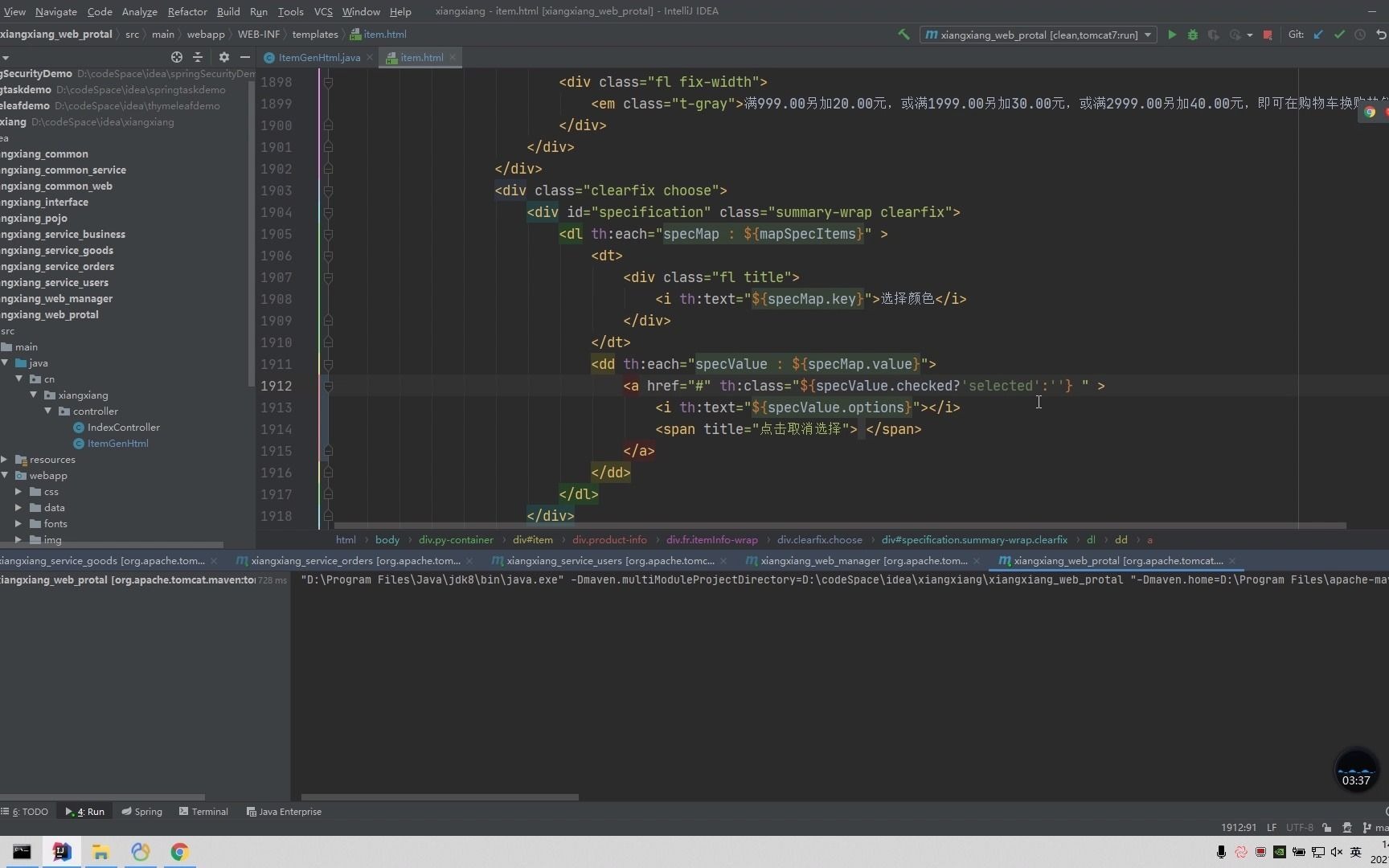Expand the css folder

pos(18,492)
